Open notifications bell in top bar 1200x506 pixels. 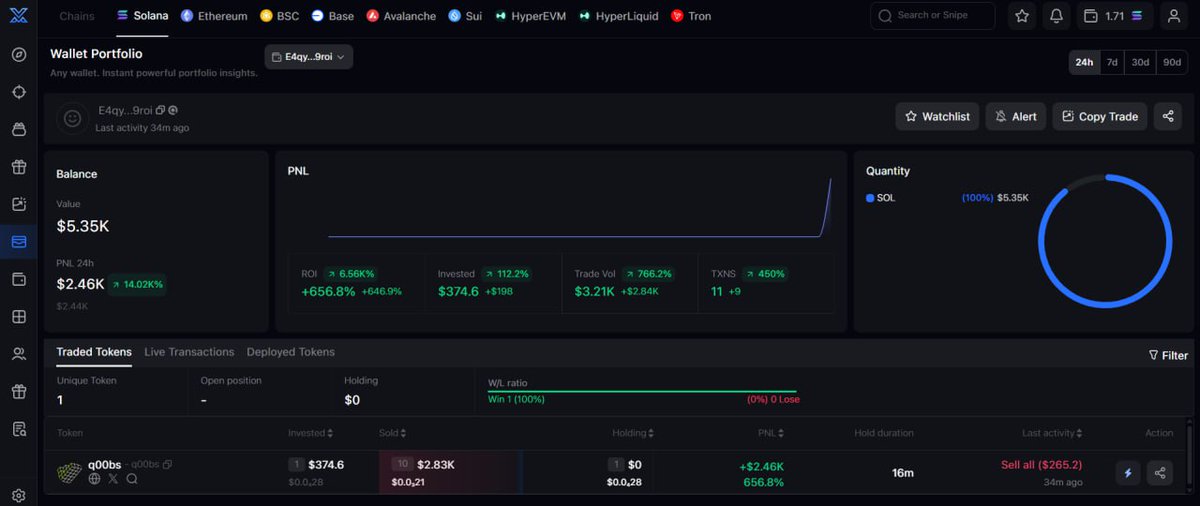click(1057, 16)
